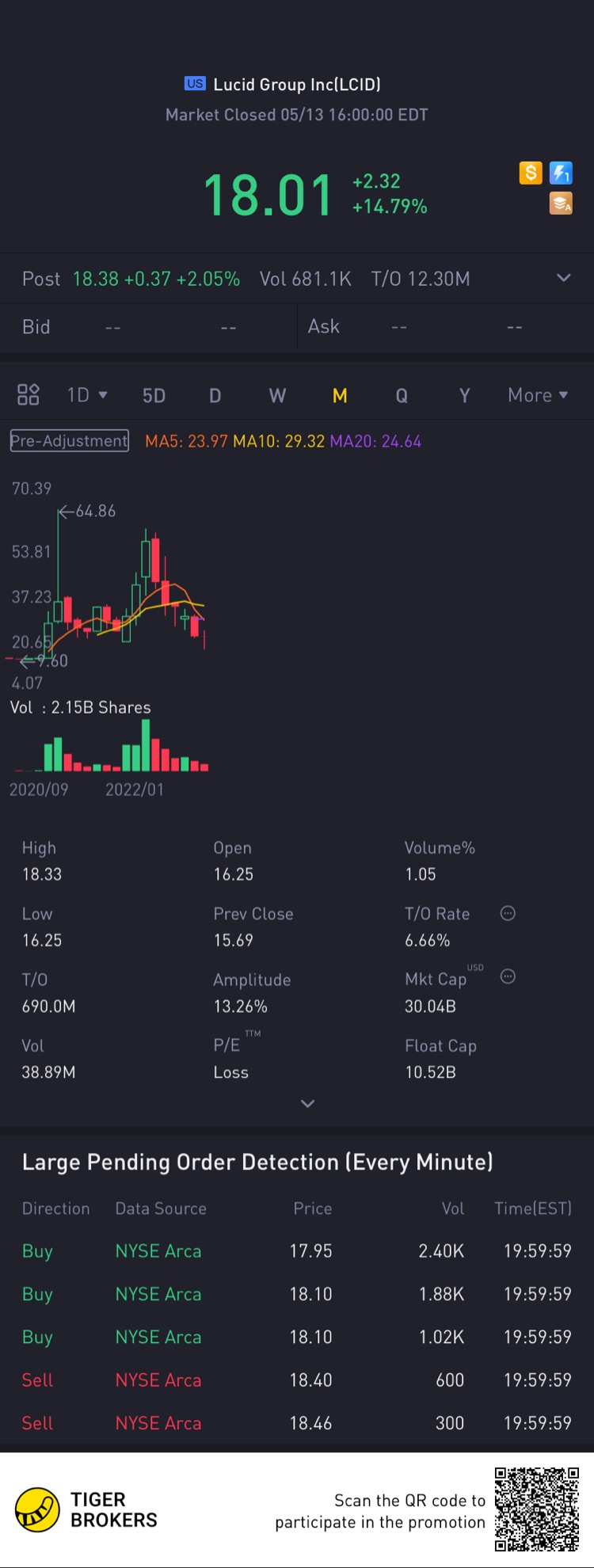Image resolution: width=594 pixels, height=1568 pixels.
Task: Toggle the Pre-Adjustment price setting
Action: pos(69,441)
